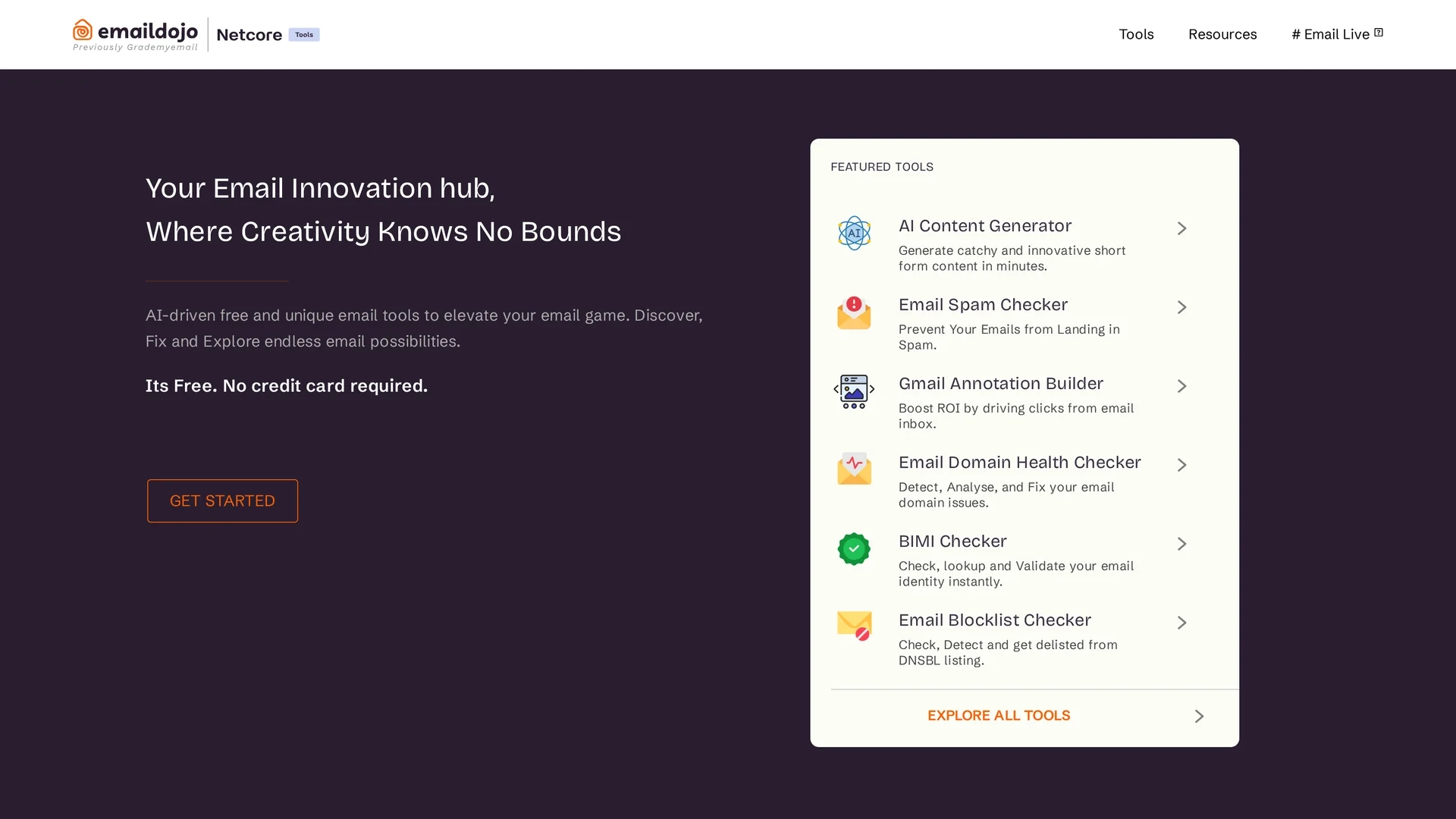Click "Check, lookup and Validate" description text
The image size is (1456, 819).
pos(1016,573)
